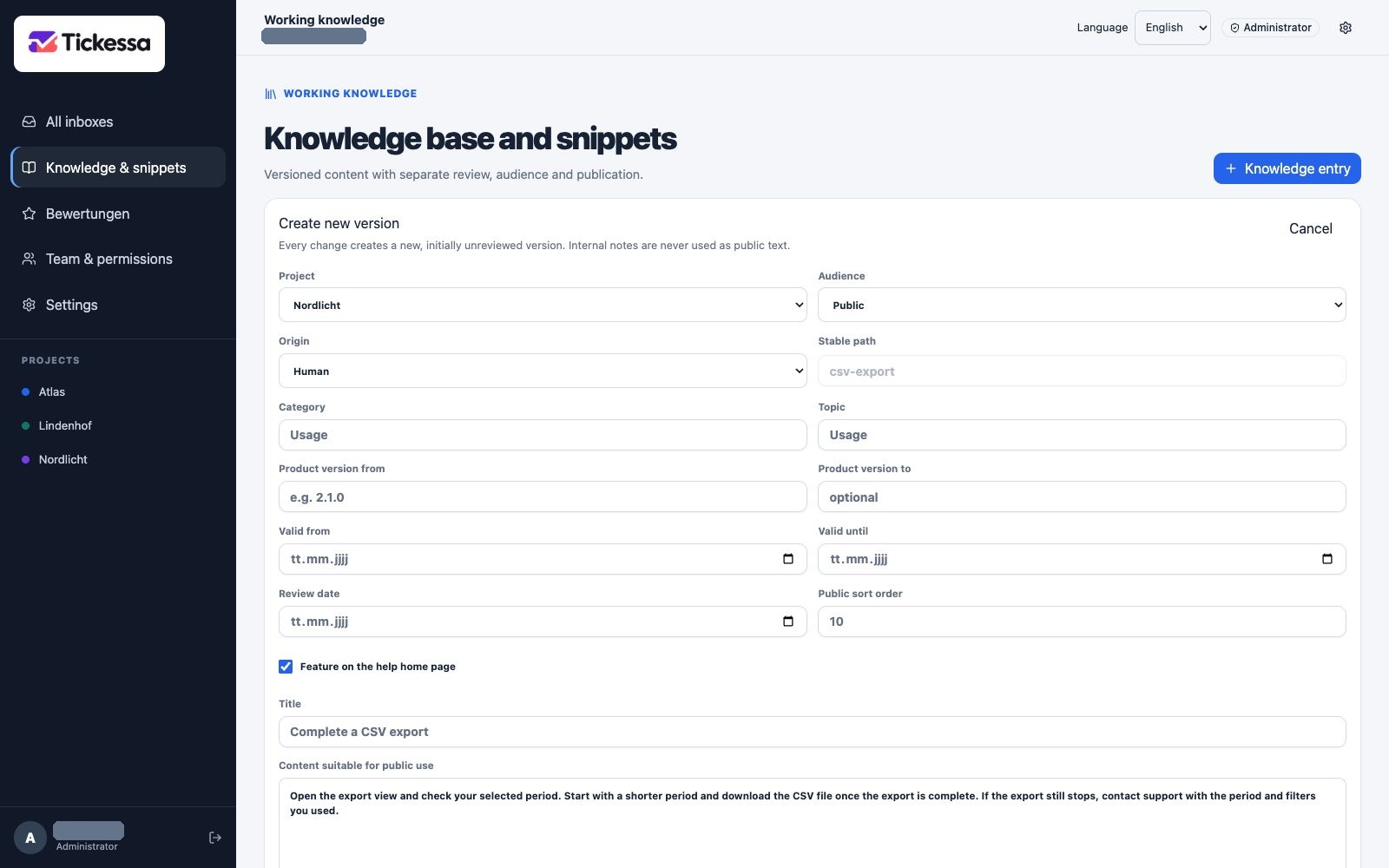Click the Administrator role badge
The height and width of the screenshot is (868, 1389).
(1270, 28)
